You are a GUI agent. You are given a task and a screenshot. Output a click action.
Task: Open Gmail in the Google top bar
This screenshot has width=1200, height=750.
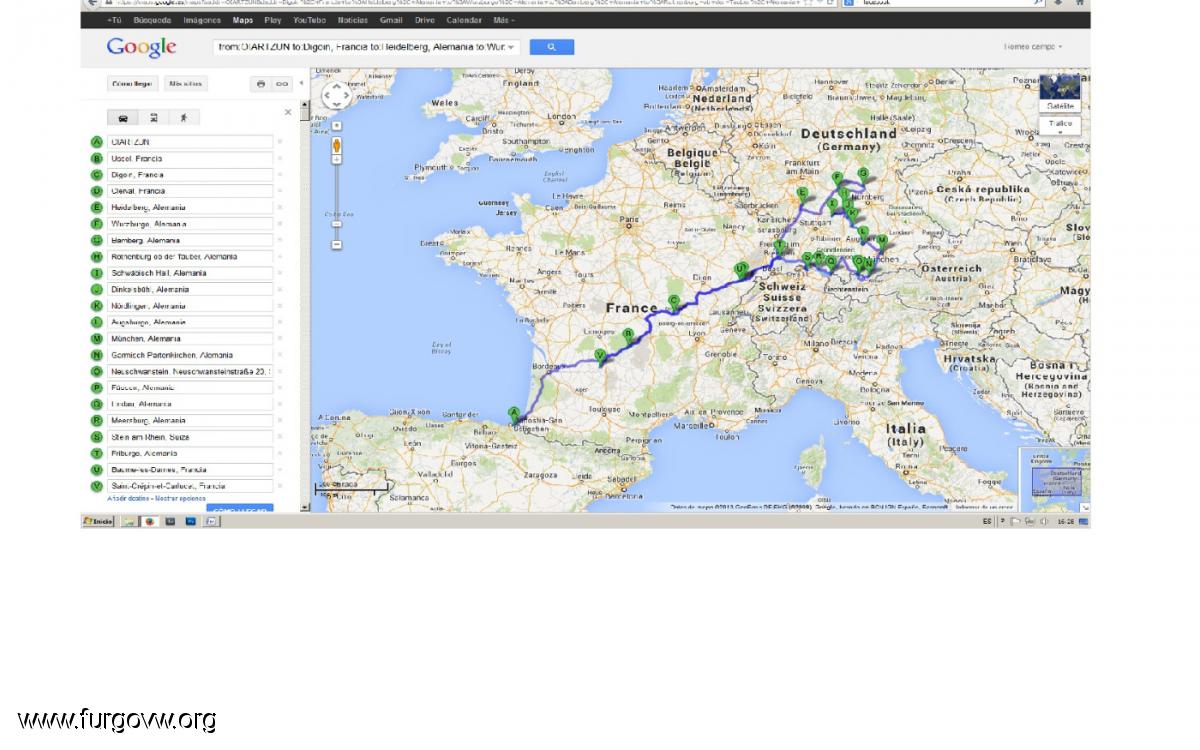(x=391, y=20)
